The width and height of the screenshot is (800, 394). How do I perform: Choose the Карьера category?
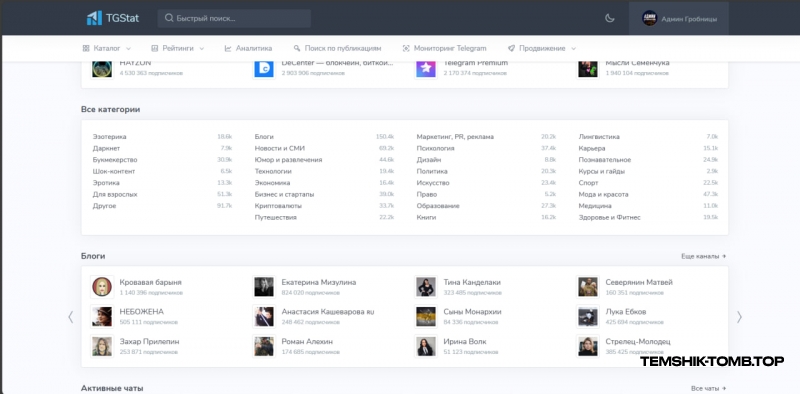click(592, 149)
